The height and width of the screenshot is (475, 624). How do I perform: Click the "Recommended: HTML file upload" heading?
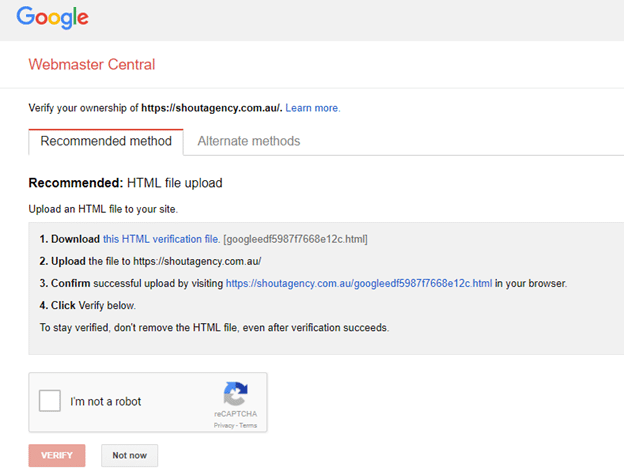pos(125,183)
